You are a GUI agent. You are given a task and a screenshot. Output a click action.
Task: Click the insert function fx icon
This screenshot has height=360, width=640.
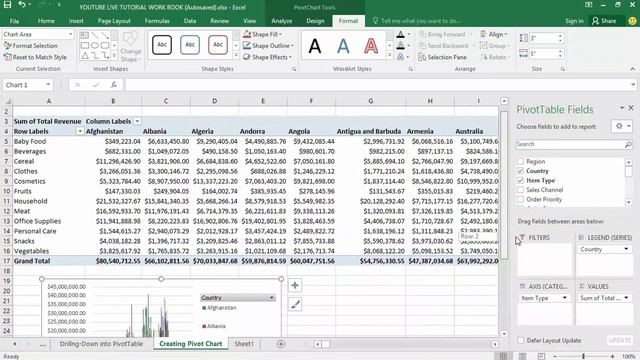(113, 85)
